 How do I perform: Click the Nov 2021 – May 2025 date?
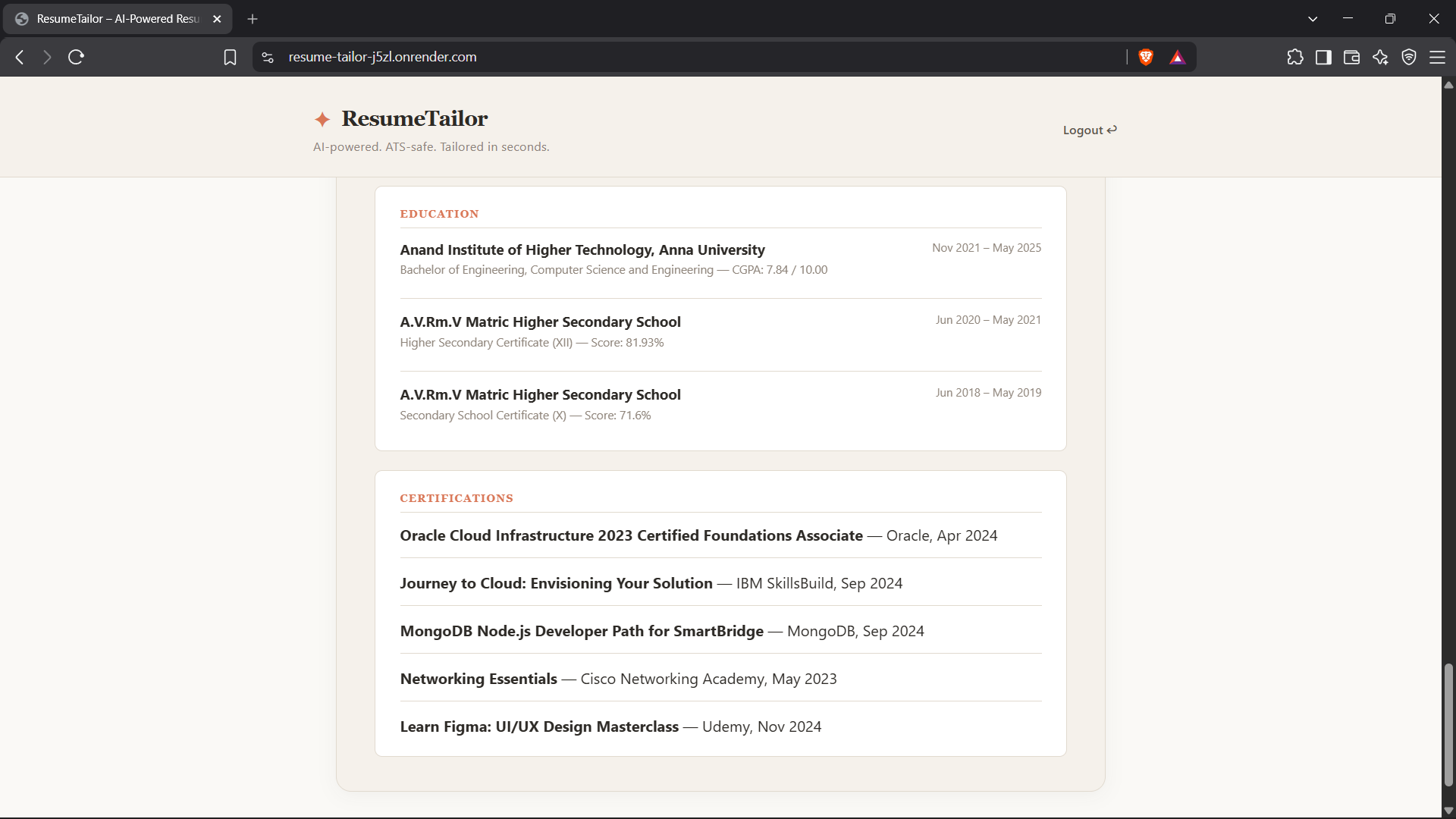coord(987,248)
